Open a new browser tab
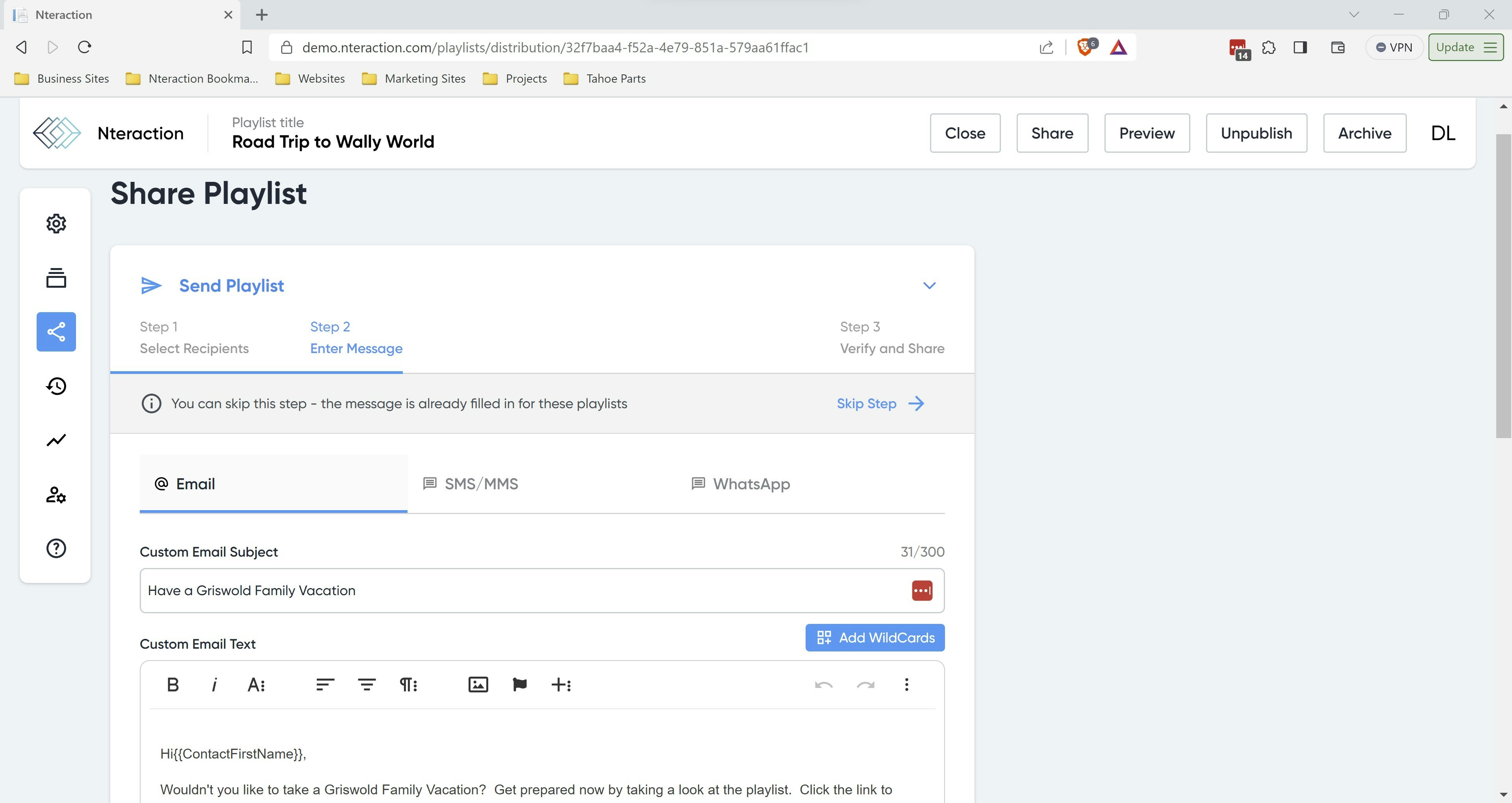This screenshot has width=1512, height=803. click(262, 15)
